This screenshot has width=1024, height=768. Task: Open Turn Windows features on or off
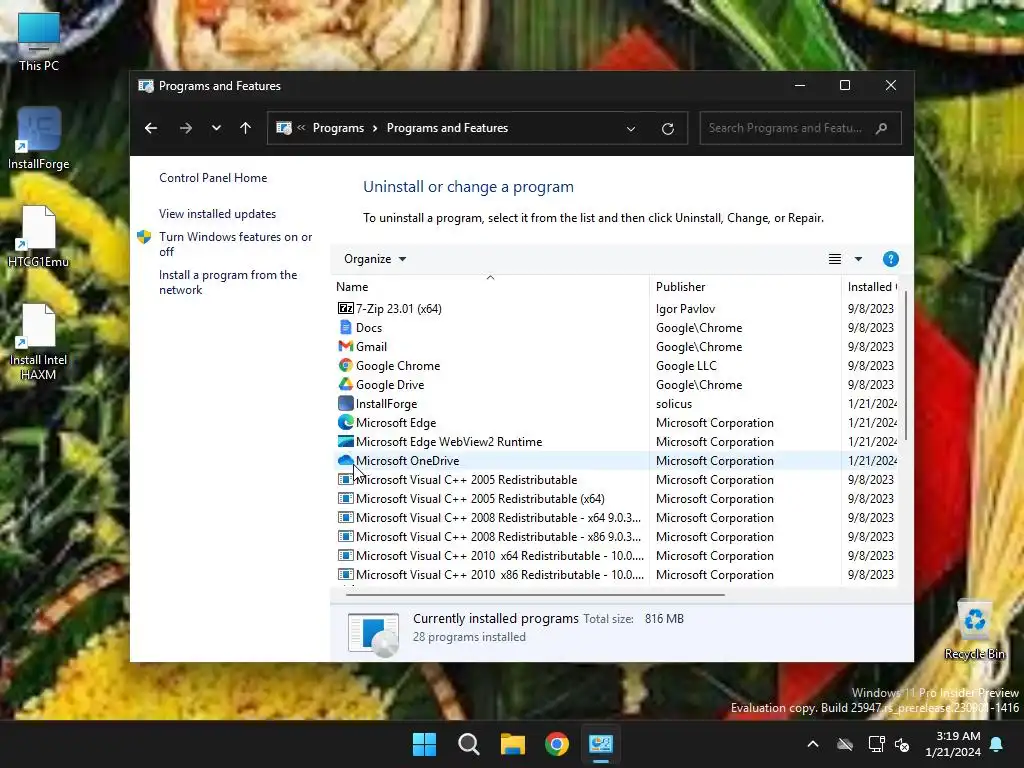coord(235,244)
